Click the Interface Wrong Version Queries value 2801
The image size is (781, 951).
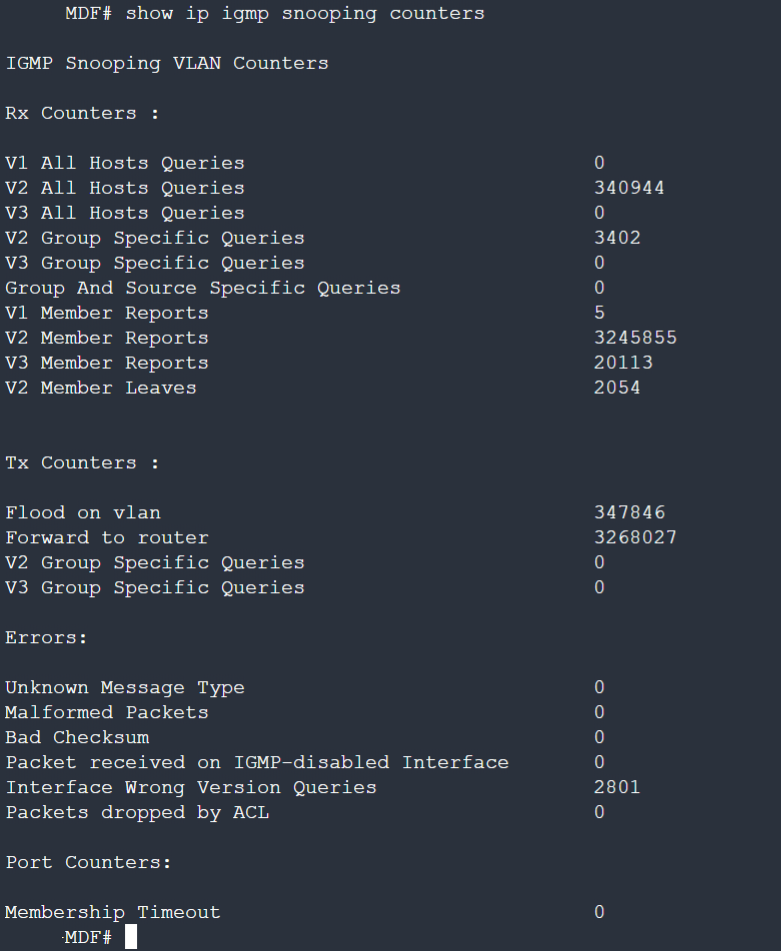617,787
